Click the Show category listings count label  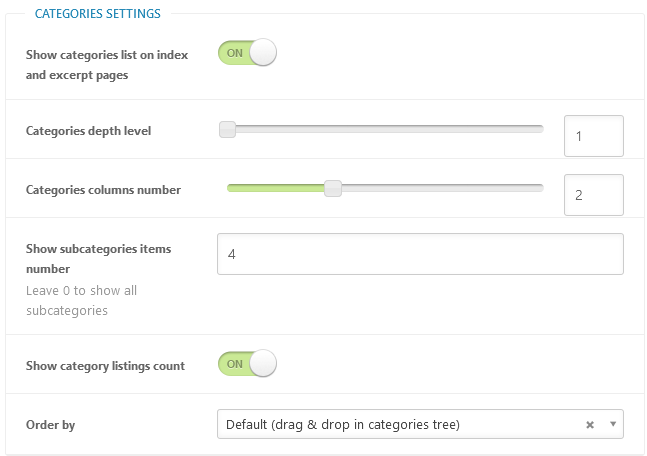click(105, 366)
